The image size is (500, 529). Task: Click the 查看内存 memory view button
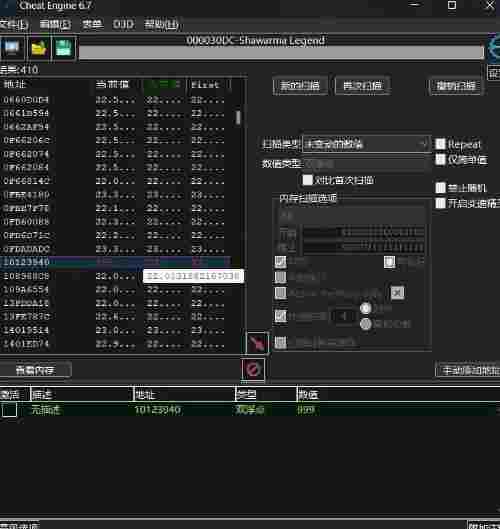tap(35, 370)
